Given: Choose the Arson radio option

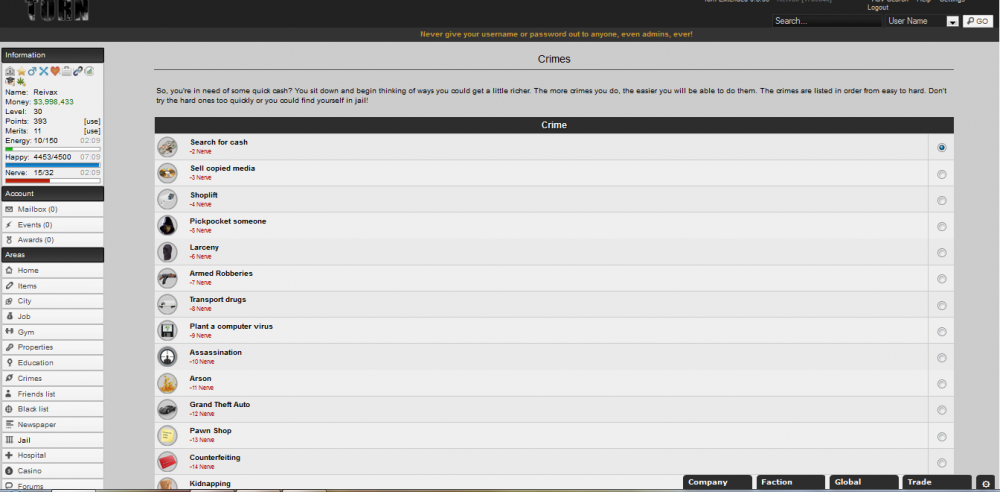Looking at the screenshot, I should [942, 384].
